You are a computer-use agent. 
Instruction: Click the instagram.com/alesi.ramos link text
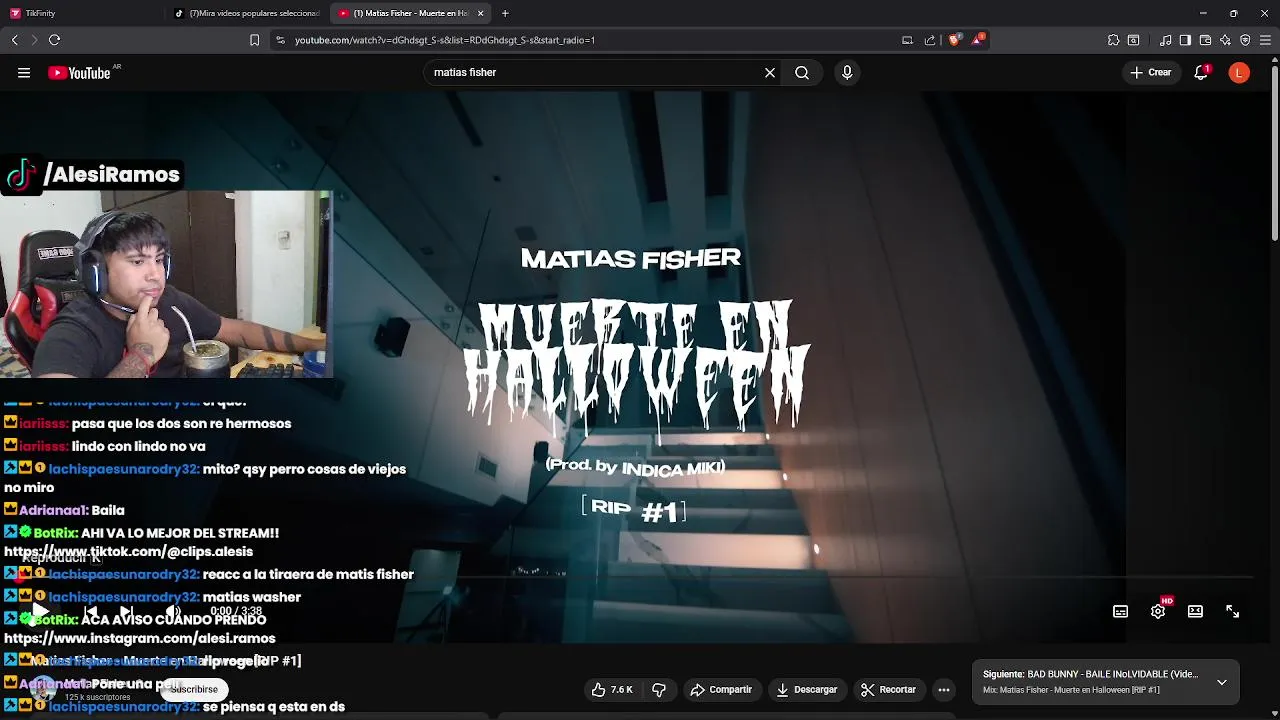pos(139,638)
